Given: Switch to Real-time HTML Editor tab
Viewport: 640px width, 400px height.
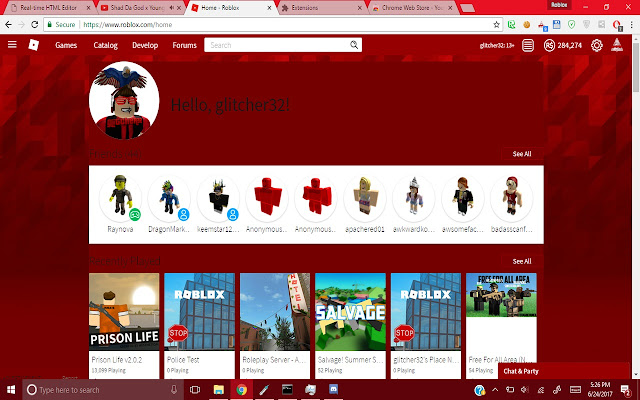Looking at the screenshot, I should click(x=48, y=8).
